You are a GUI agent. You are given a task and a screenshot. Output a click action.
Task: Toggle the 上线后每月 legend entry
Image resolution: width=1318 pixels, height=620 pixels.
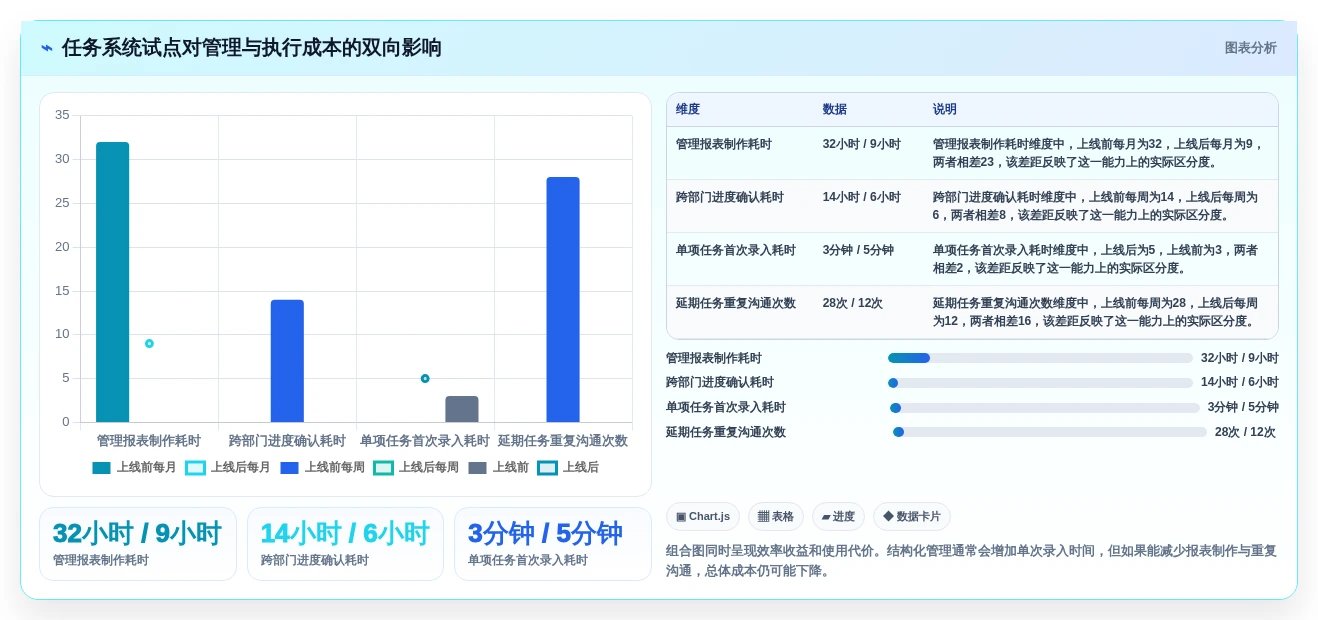pyautogui.click(x=228, y=468)
